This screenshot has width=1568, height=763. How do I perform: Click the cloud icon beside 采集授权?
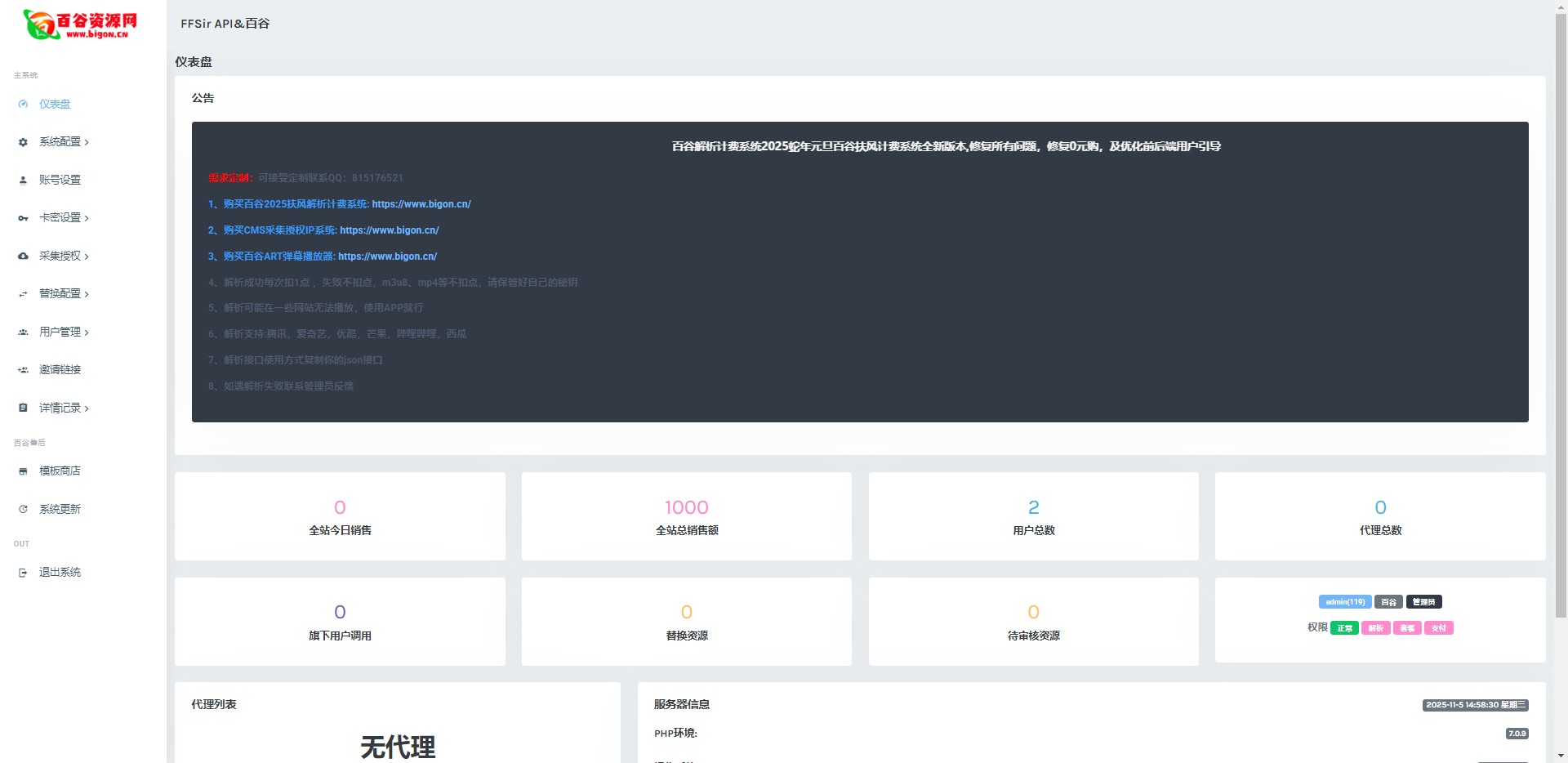[x=23, y=257]
